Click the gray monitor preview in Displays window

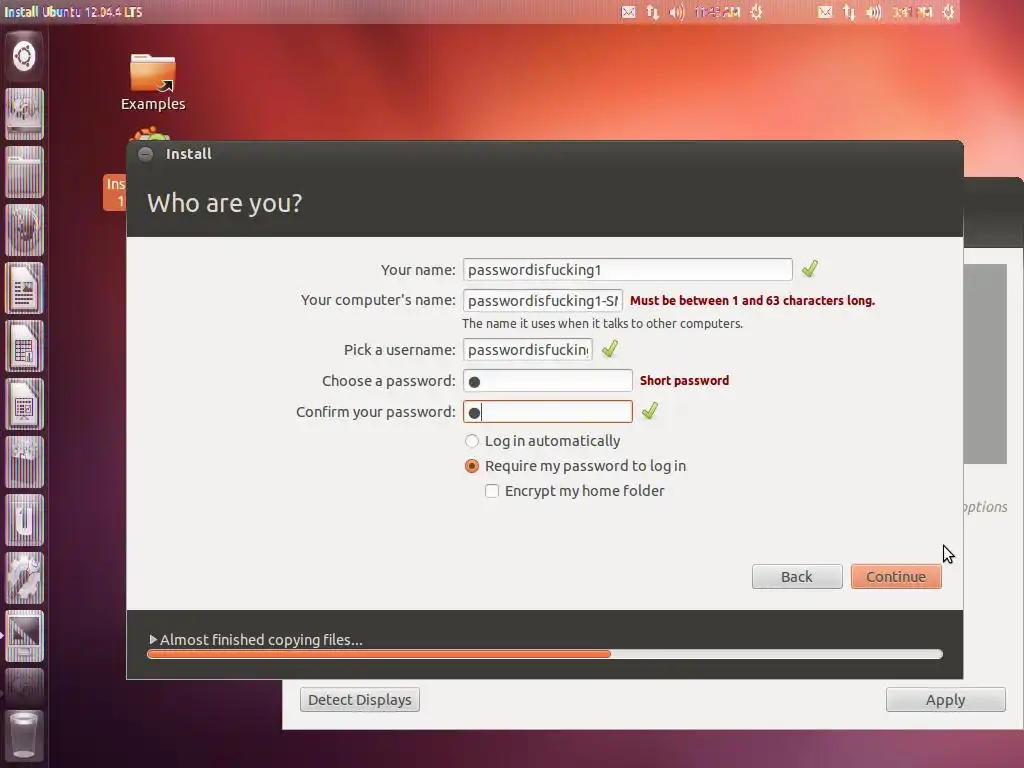(985, 364)
